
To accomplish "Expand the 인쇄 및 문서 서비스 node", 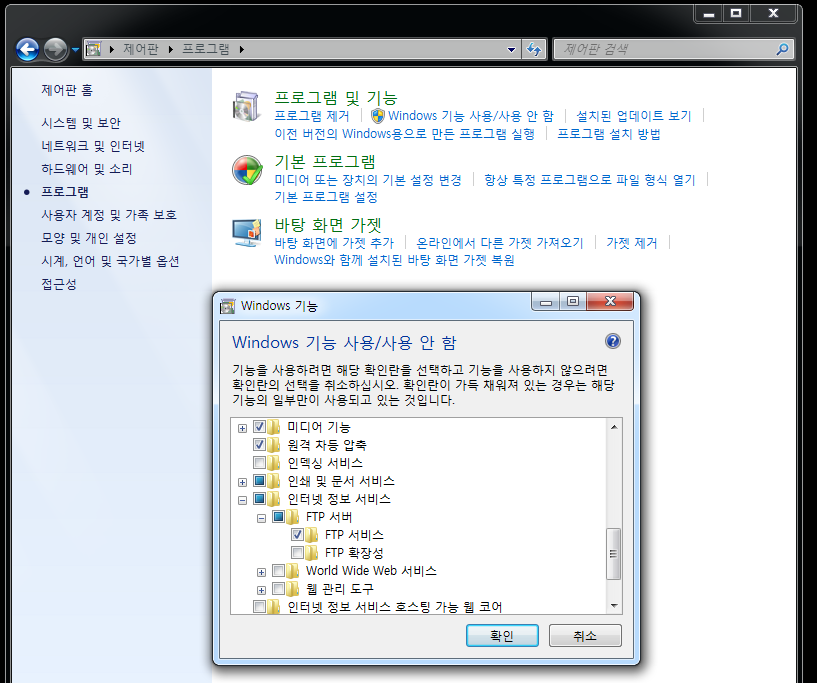I will (x=242, y=482).
